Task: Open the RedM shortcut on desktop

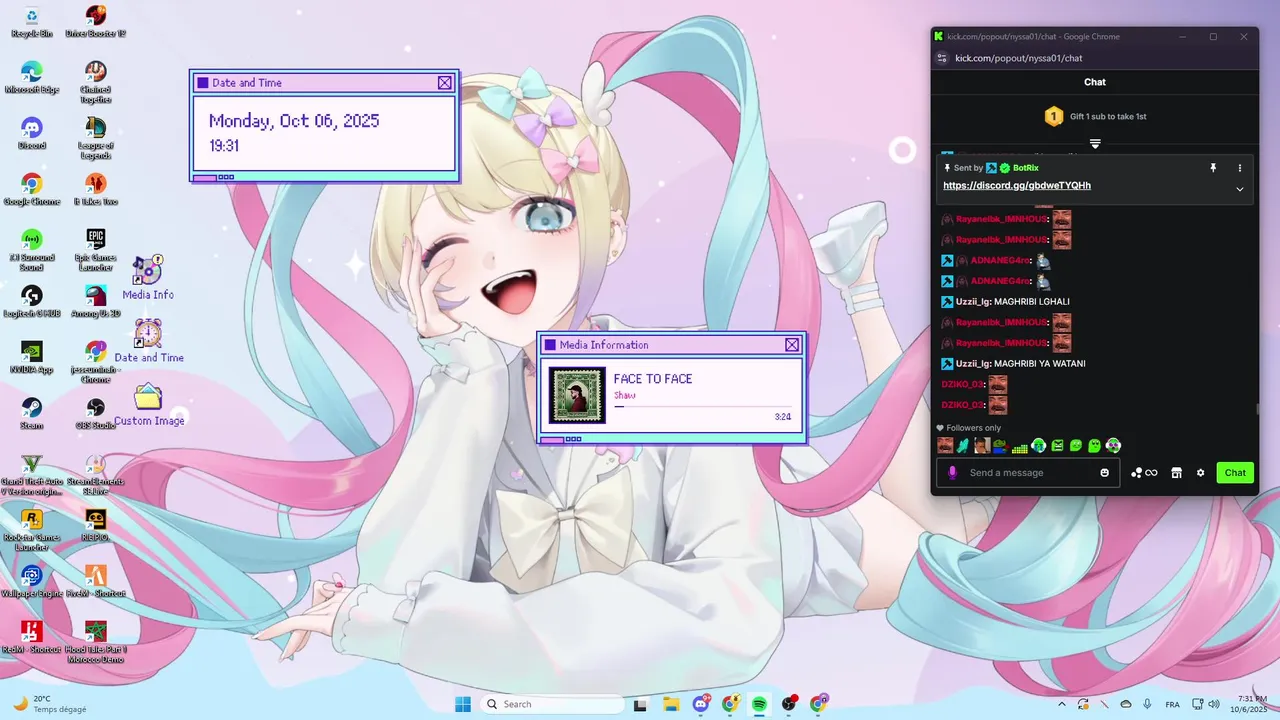Action: tap(32, 637)
